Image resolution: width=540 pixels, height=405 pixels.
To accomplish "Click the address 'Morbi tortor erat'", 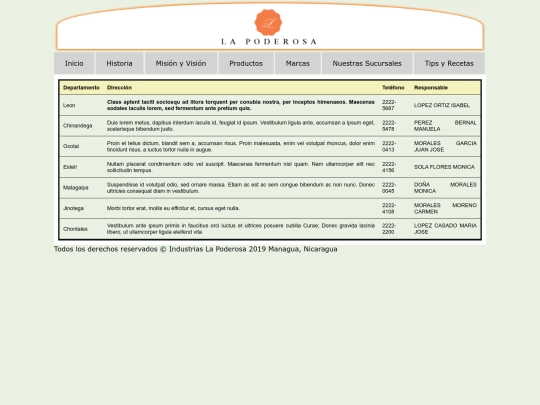I will [173, 208].
